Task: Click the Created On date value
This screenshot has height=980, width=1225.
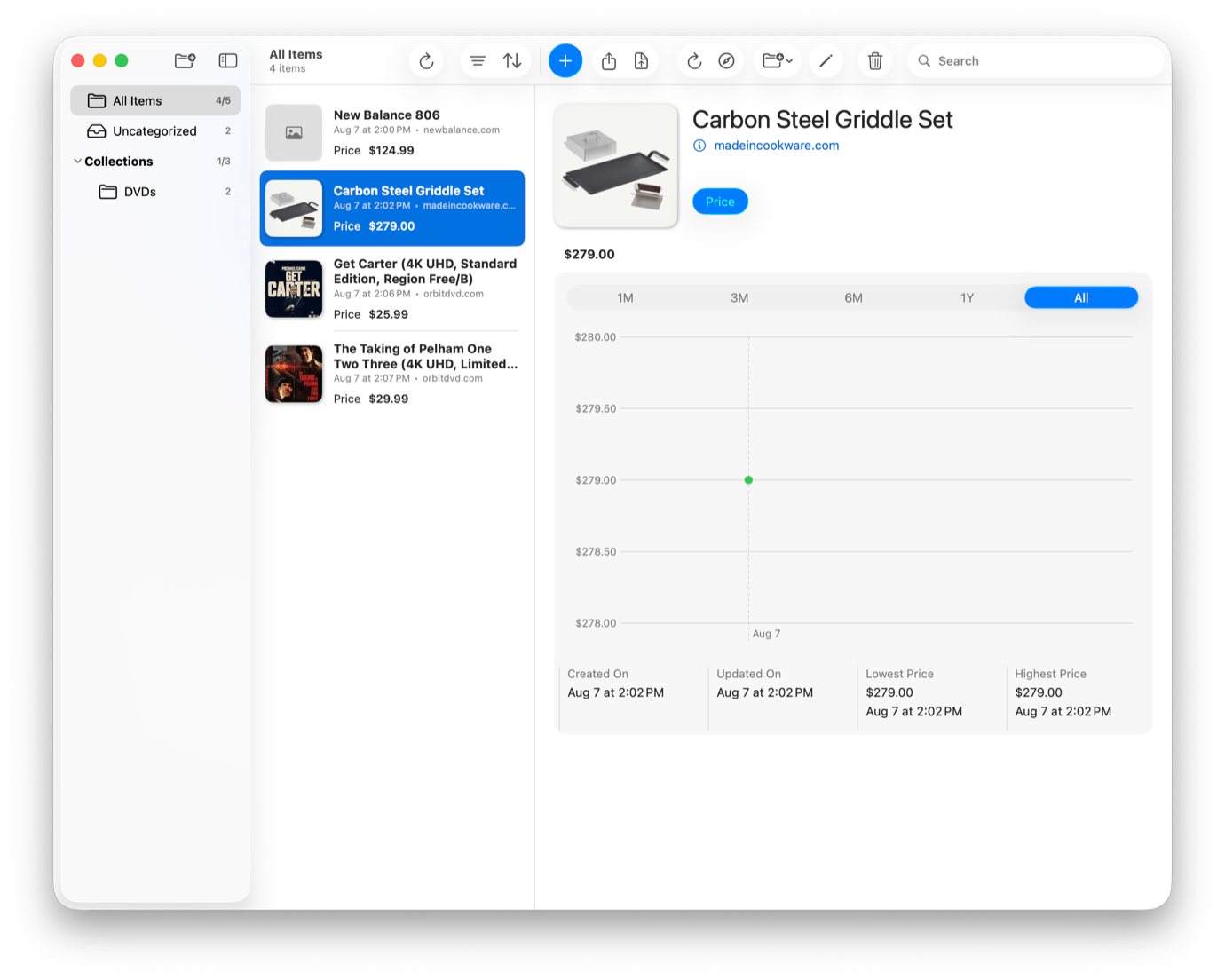Action: click(x=616, y=692)
